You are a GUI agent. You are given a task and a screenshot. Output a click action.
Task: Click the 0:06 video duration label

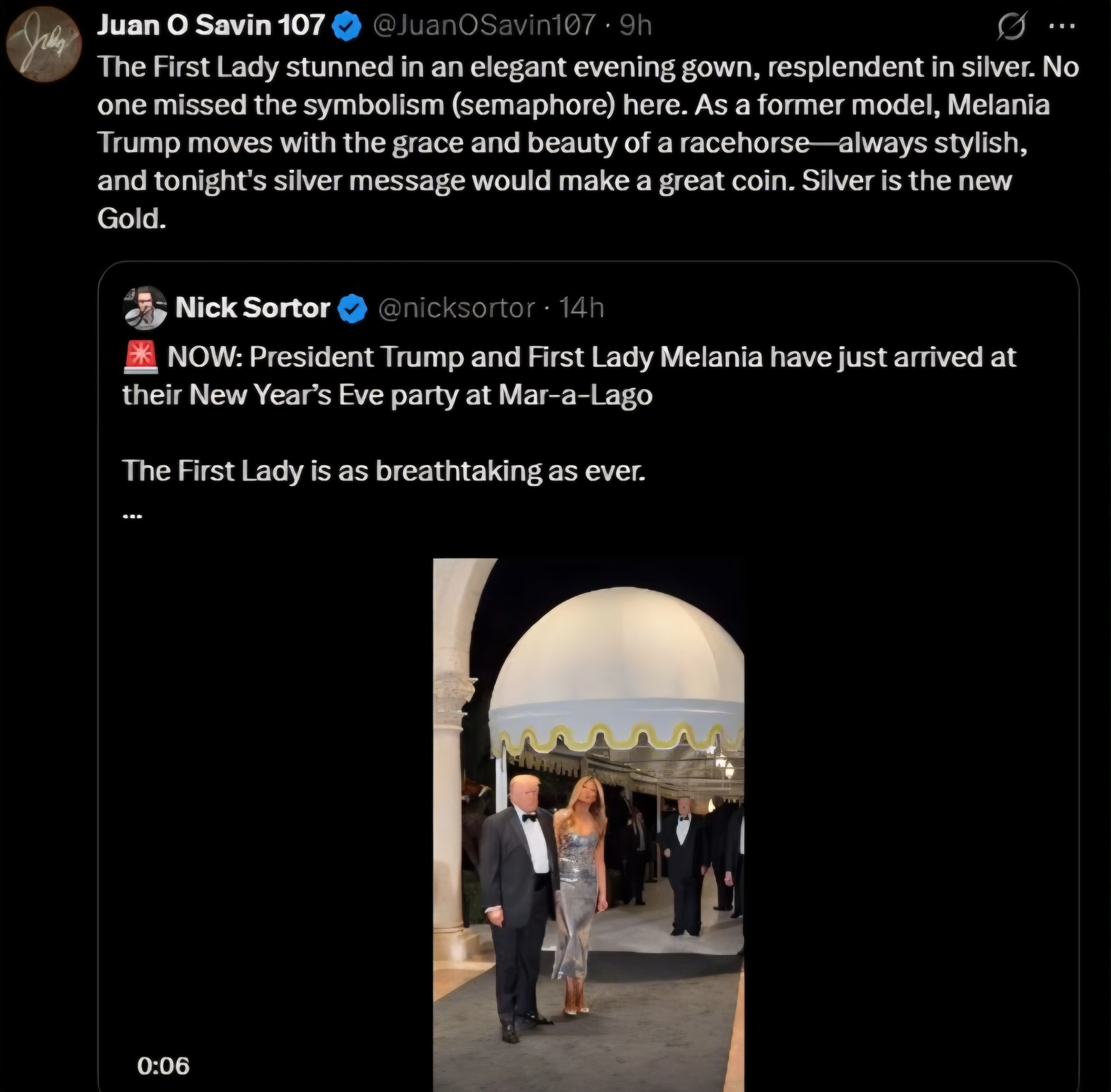(164, 1066)
